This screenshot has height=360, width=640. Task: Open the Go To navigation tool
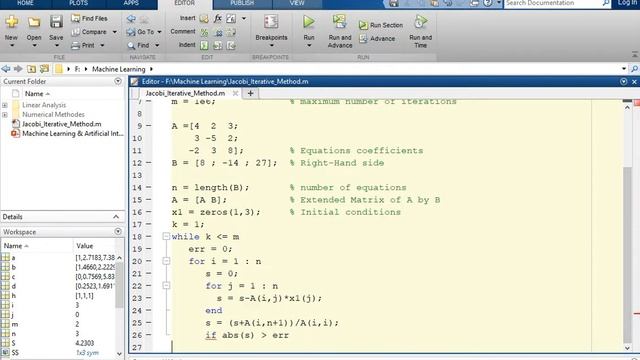pyautogui.click(x=140, y=32)
